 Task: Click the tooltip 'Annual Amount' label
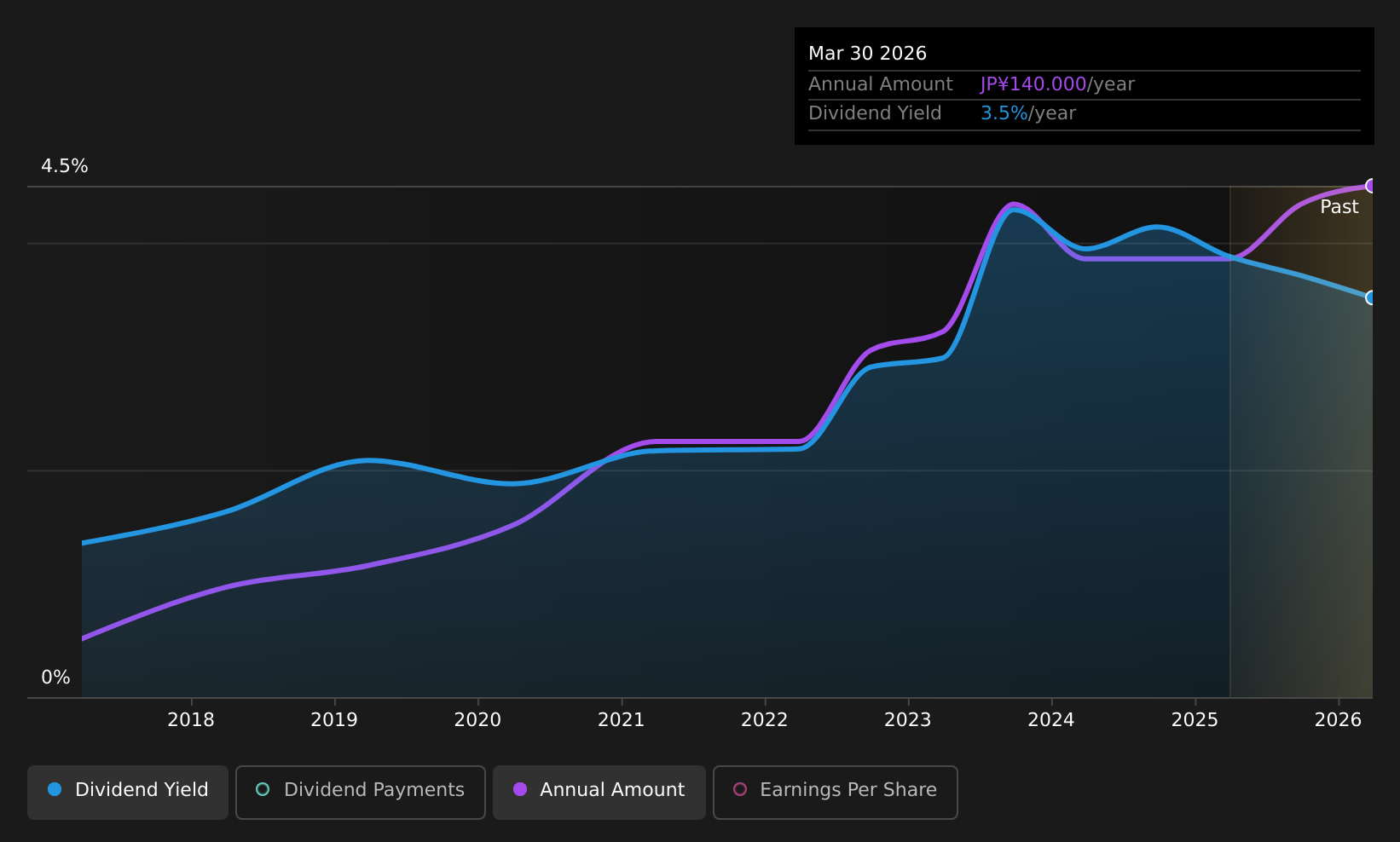point(881,84)
